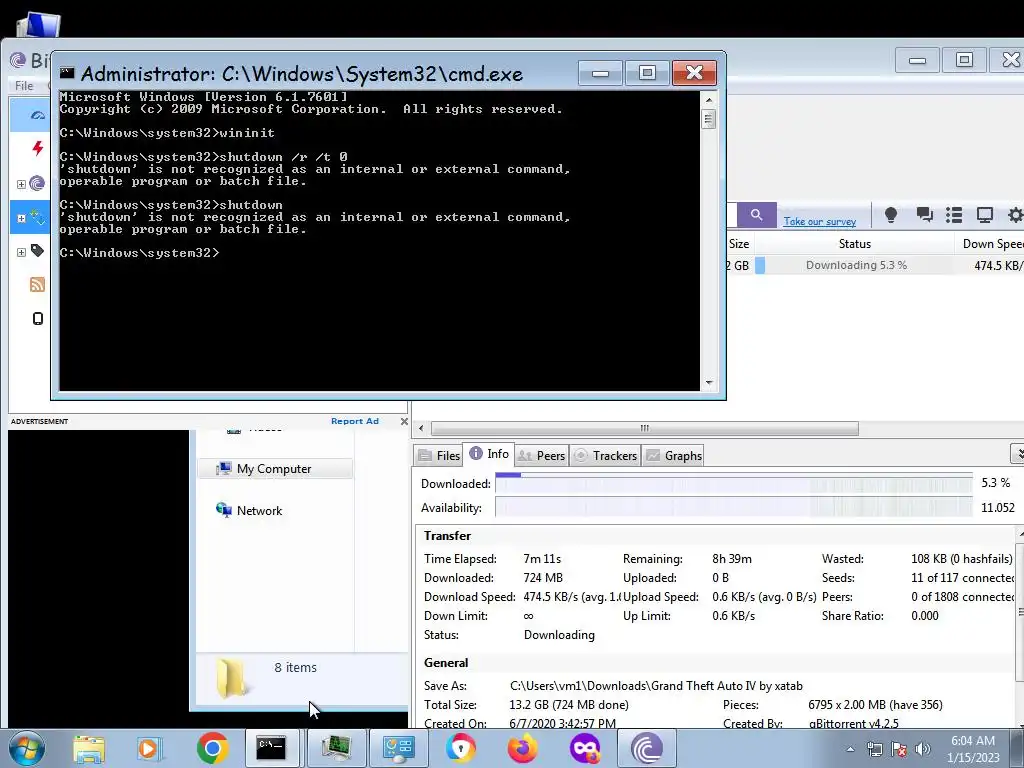Open the Windows Start orb
The image size is (1024, 768).
coord(27,748)
